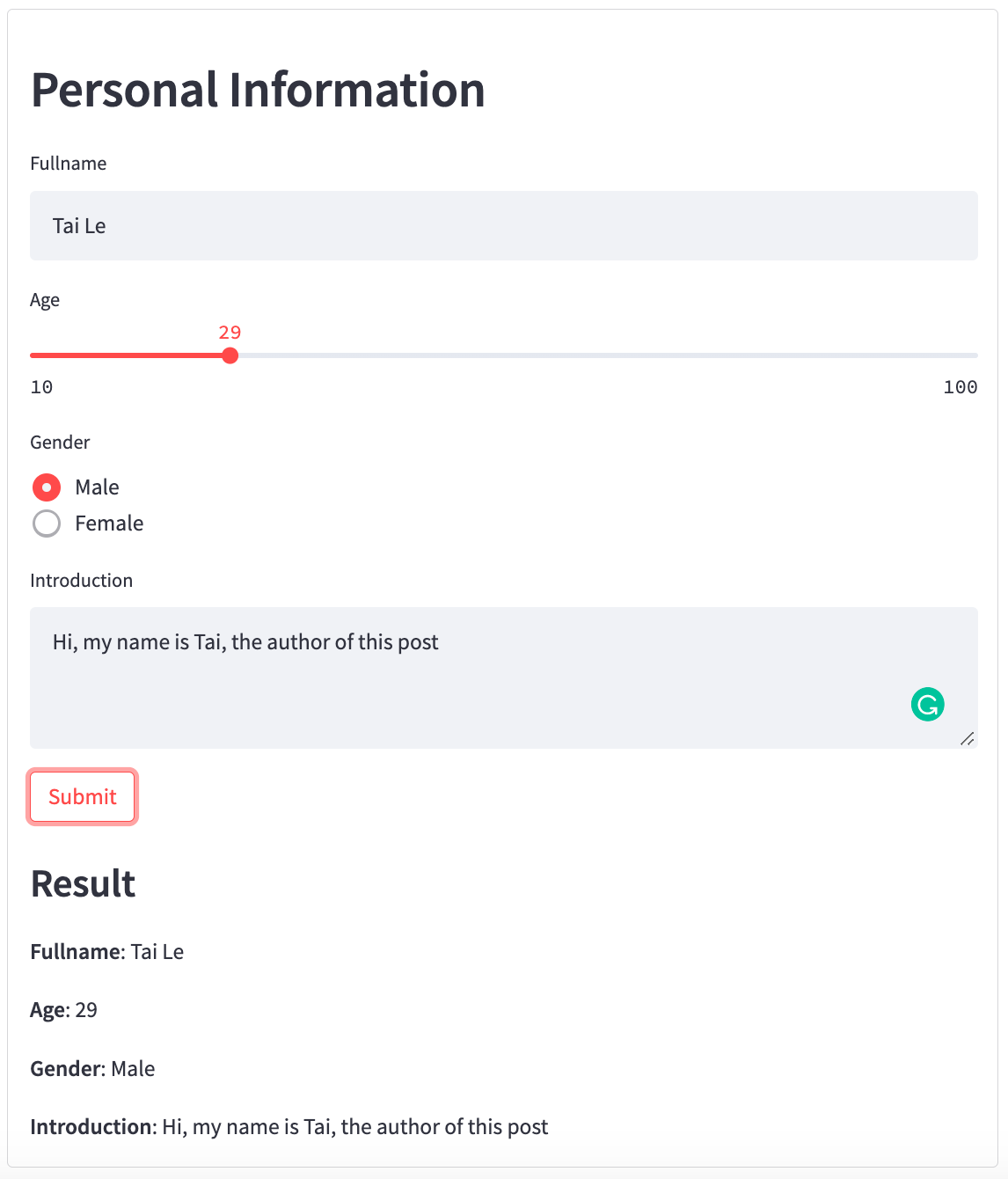
Task: Choose the Female label option
Action: [109, 524]
